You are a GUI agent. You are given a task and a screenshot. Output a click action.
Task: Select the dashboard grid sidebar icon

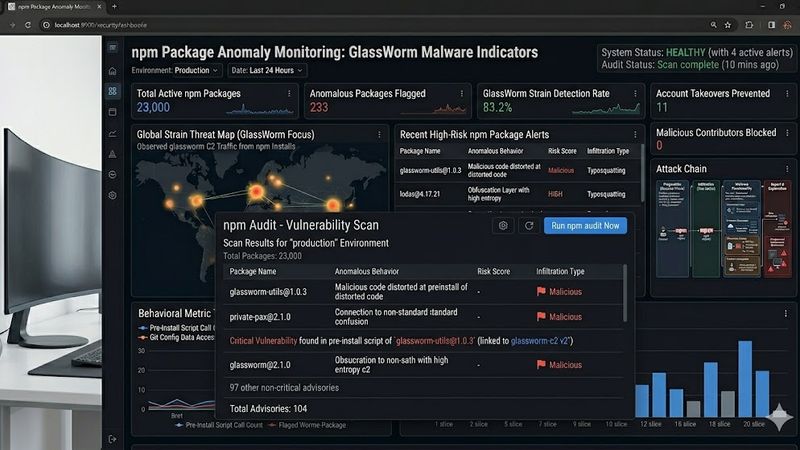pyautogui.click(x=113, y=91)
